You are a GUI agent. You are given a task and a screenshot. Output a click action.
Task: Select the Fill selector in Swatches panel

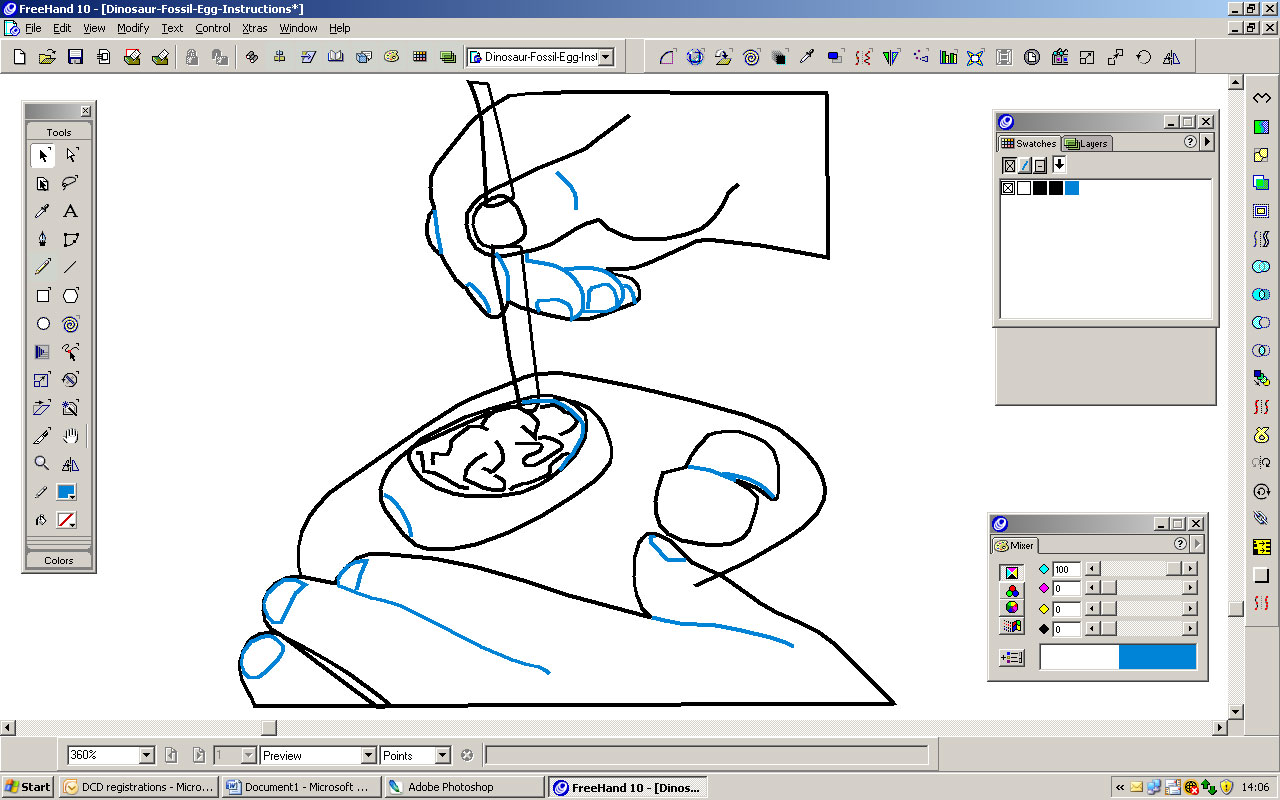(1010, 166)
